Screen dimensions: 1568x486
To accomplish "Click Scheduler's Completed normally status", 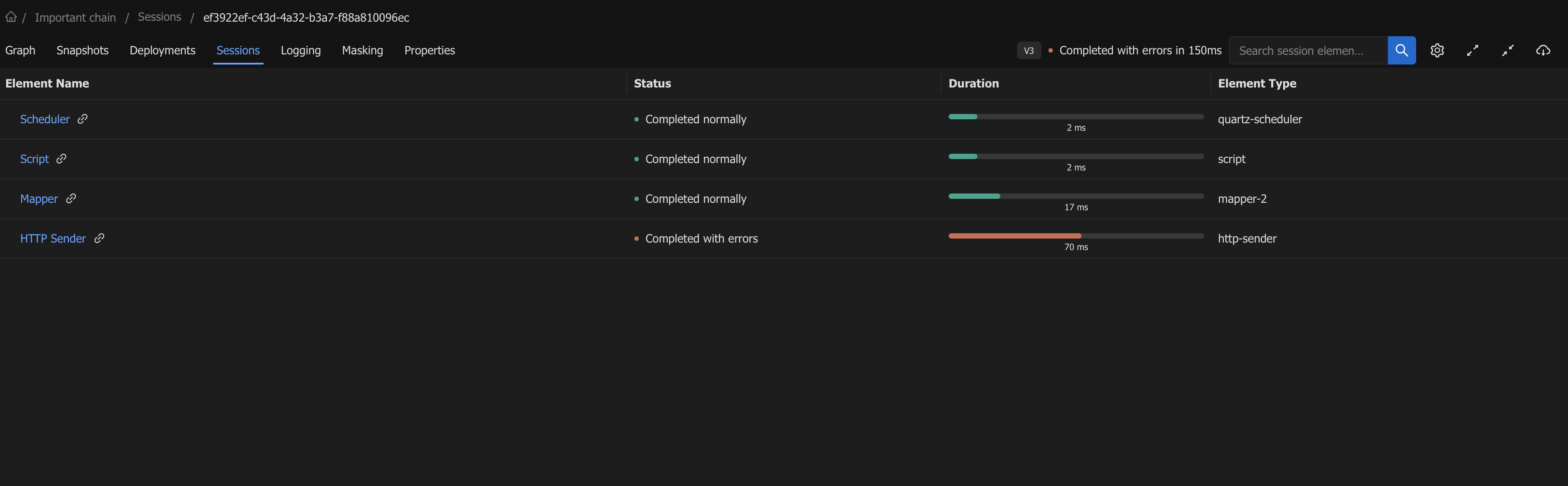I will [x=696, y=119].
